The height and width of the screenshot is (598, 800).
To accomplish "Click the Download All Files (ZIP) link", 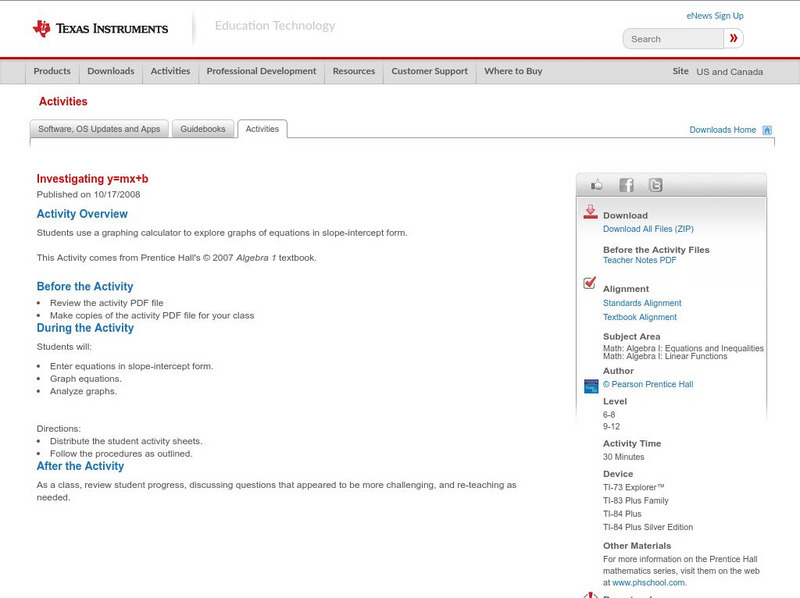I will 648,229.
